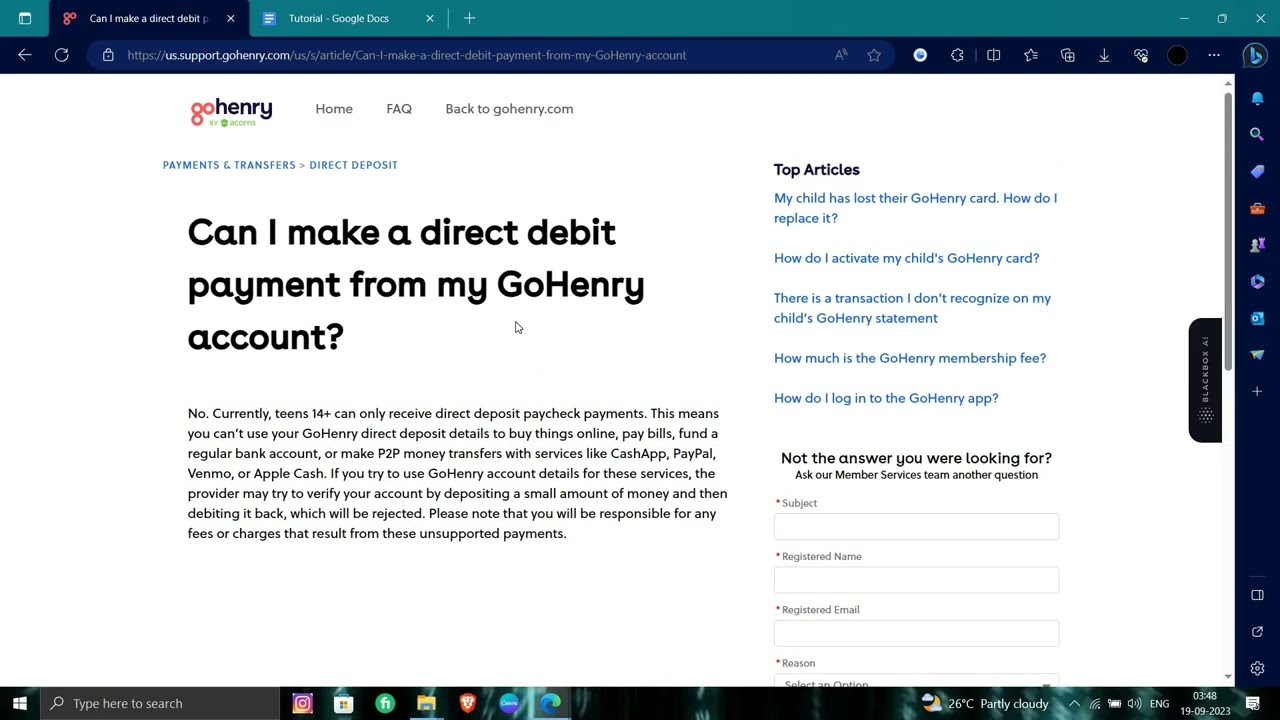Close the Tutorial - Google Docs tab

click(x=430, y=18)
